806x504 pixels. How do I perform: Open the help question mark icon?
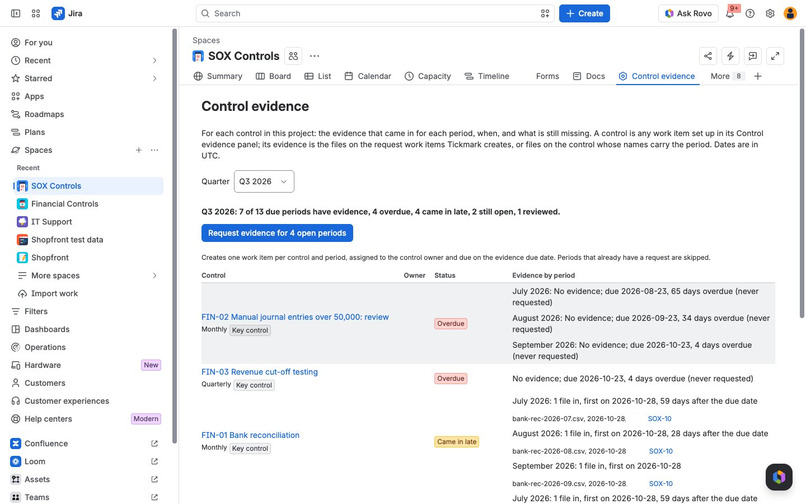click(750, 13)
